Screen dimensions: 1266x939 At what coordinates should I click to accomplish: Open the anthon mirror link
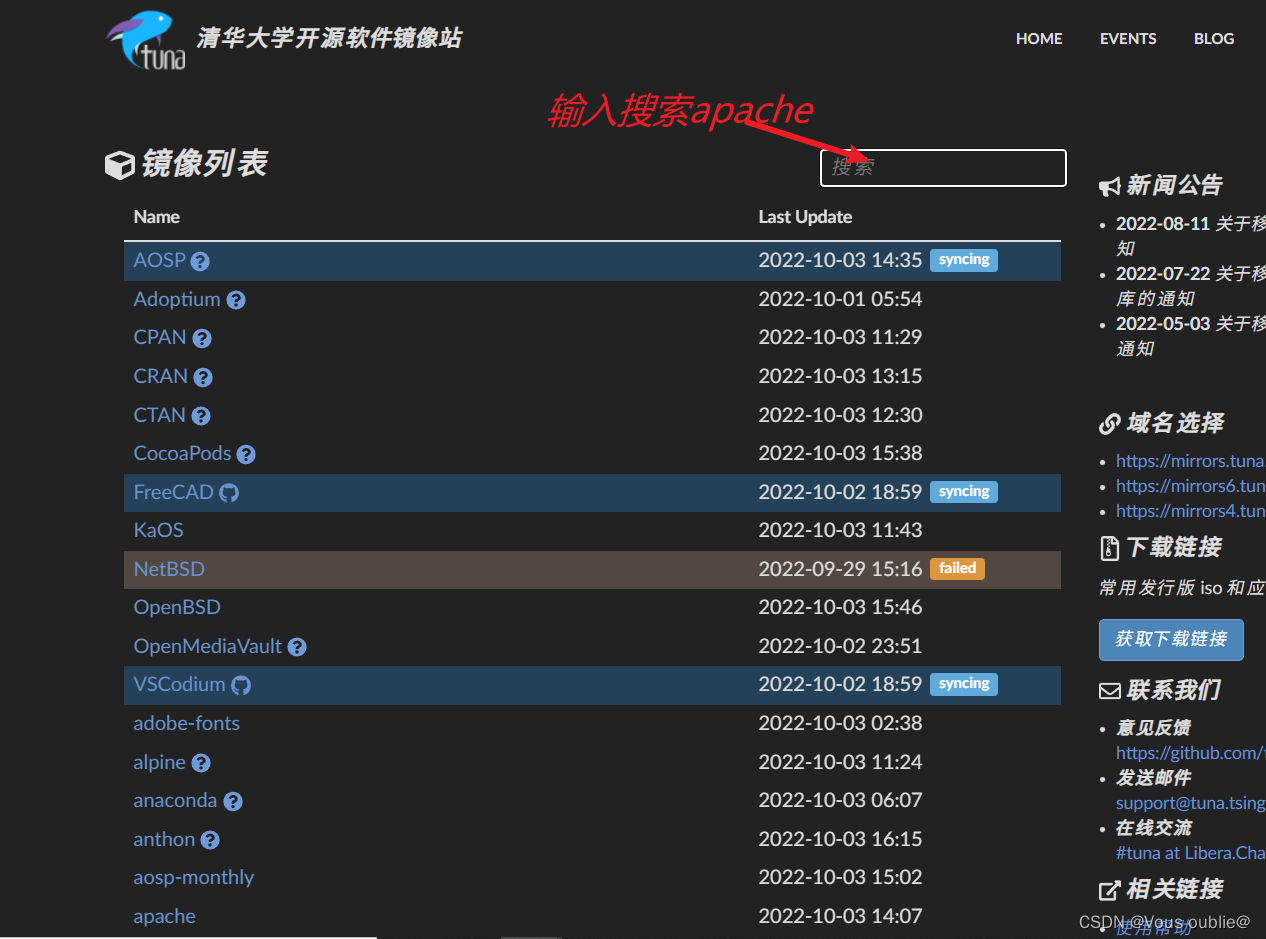pyautogui.click(x=164, y=839)
